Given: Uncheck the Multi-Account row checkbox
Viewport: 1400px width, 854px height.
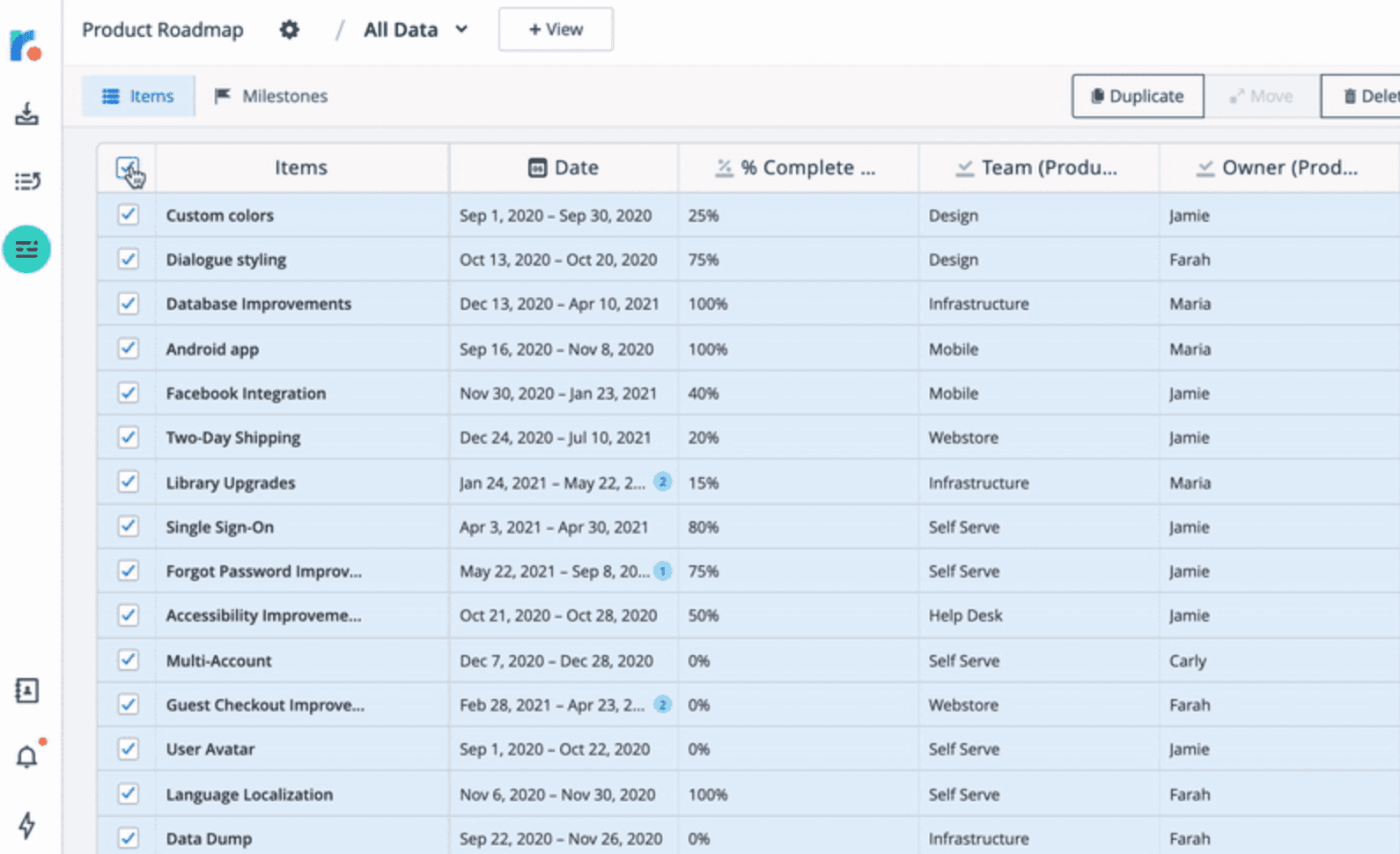Looking at the screenshot, I should [x=128, y=659].
